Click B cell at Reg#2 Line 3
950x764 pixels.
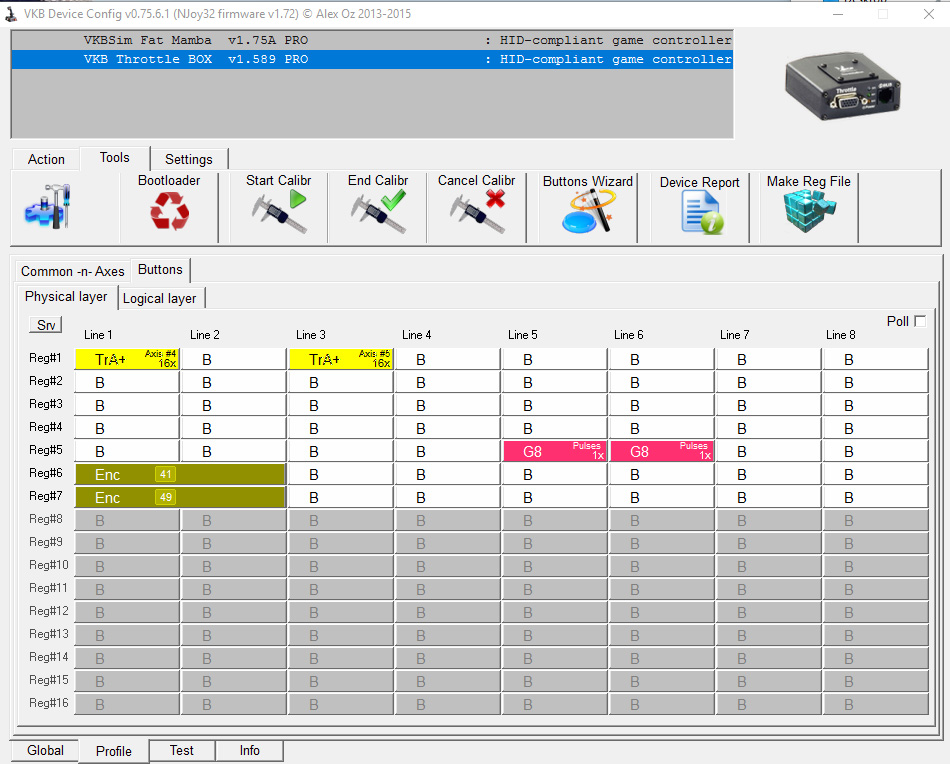340,382
